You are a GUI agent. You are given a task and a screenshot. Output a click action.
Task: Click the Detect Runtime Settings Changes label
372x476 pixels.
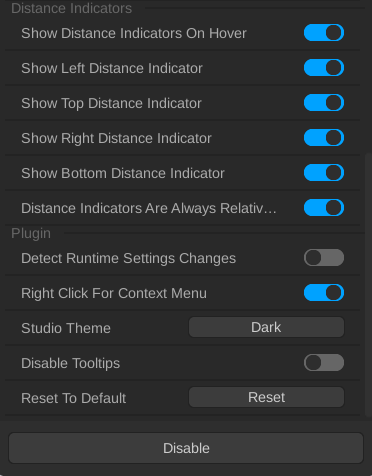tap(128, 258)
